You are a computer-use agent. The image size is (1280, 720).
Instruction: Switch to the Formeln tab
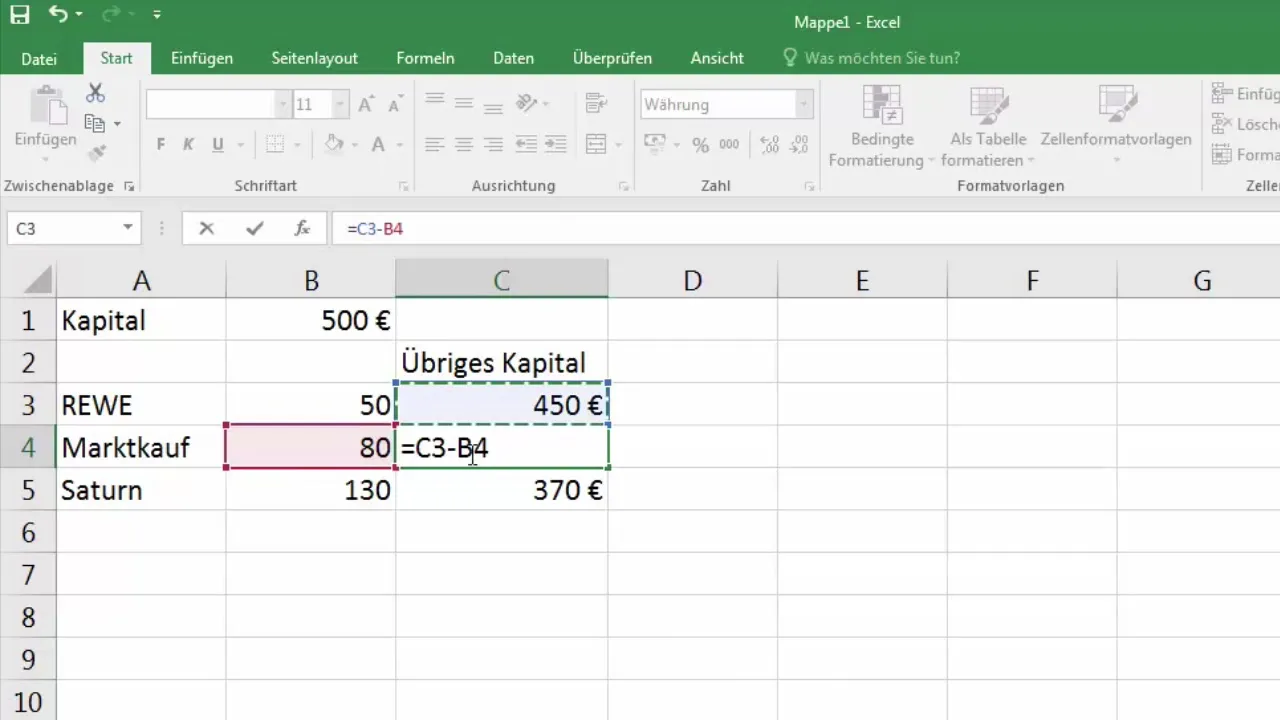pyautogui.click(x=425, y=58)
